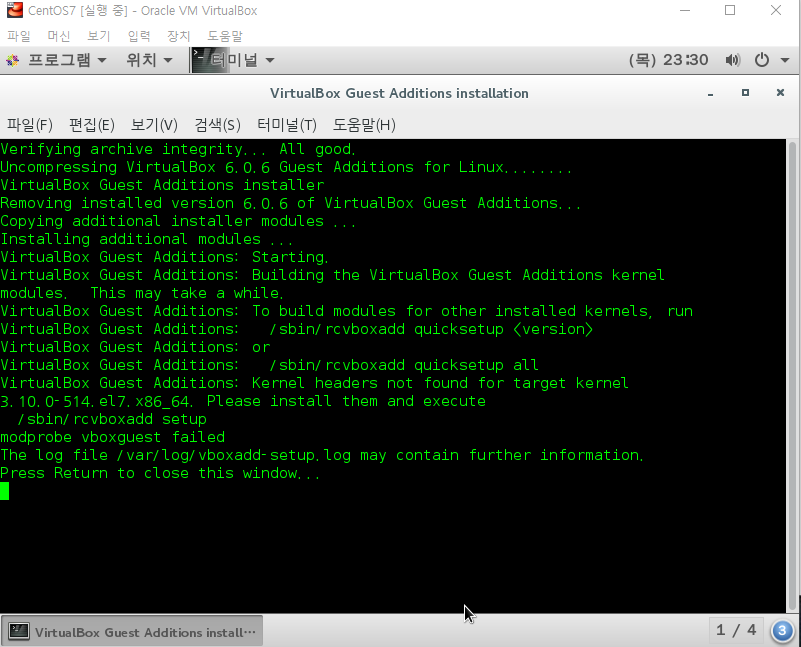Click the '/sbin/rcvboxadd setup' line
Screen dimensions: 801x647
112,419
